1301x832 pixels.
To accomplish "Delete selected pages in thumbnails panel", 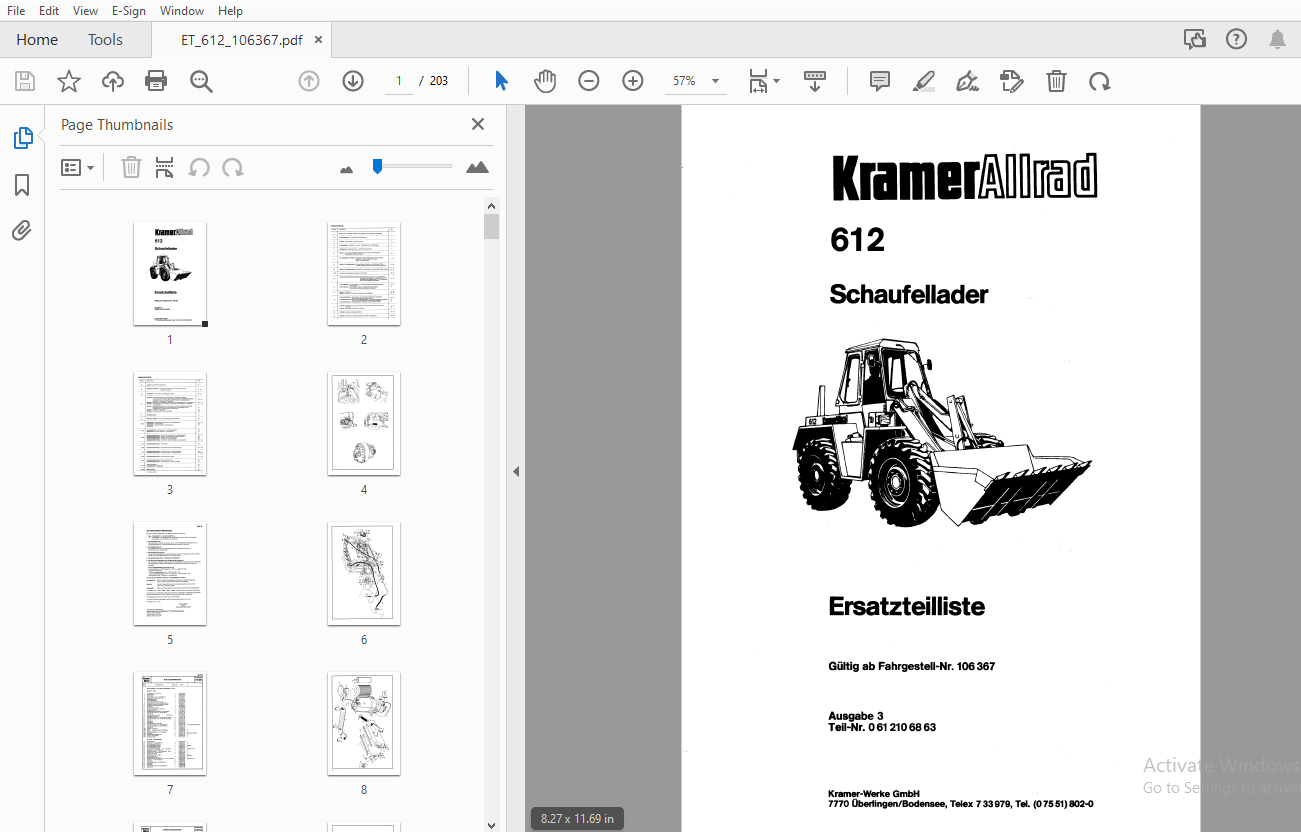I will [131, 167].
